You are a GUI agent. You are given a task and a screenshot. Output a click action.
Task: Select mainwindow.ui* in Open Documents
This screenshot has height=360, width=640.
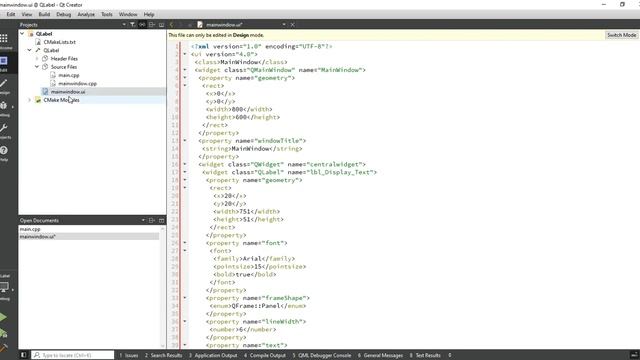pyautogui.click(x=89, y=237)
